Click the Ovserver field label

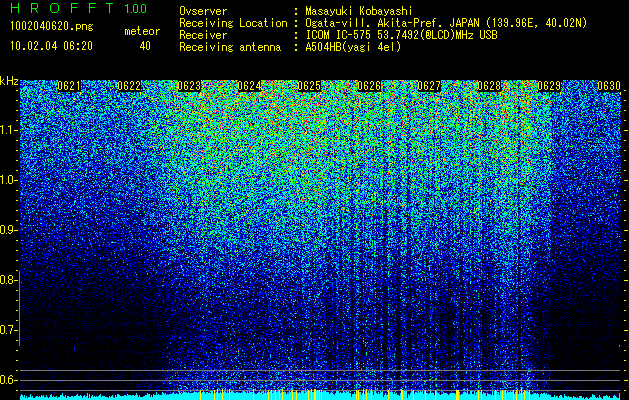(203, 12)
